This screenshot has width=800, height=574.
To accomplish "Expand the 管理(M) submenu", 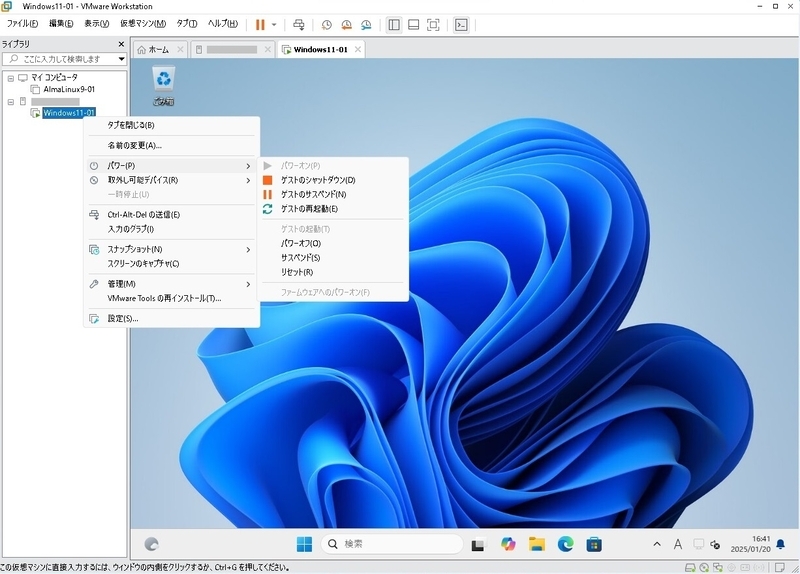I will 171,284.
